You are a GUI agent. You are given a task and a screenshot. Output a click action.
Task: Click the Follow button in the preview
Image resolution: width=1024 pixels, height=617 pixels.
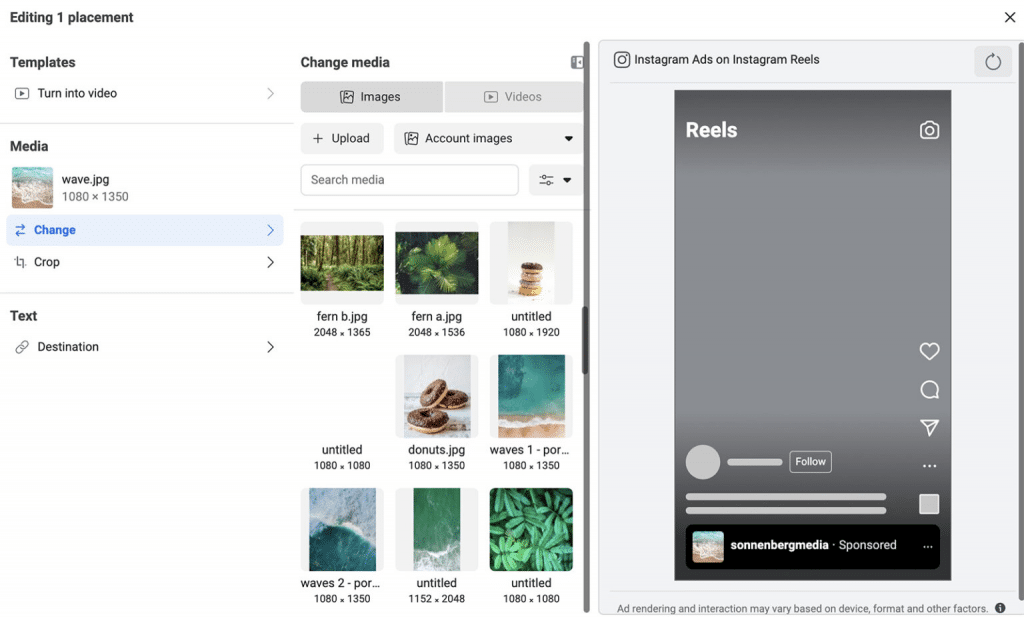[x=810, y=462]
